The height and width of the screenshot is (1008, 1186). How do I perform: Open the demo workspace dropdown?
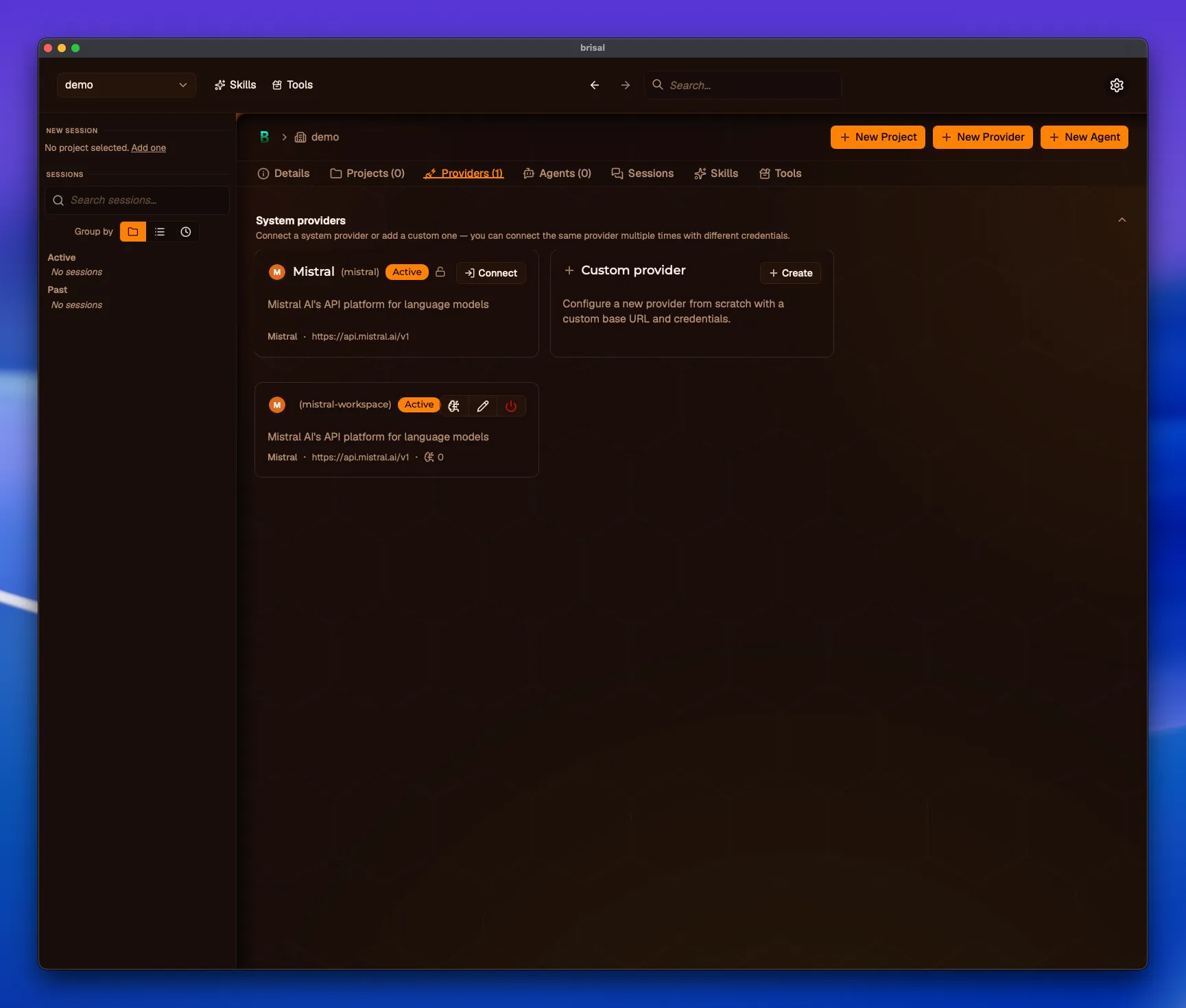(x=126, y=85)
